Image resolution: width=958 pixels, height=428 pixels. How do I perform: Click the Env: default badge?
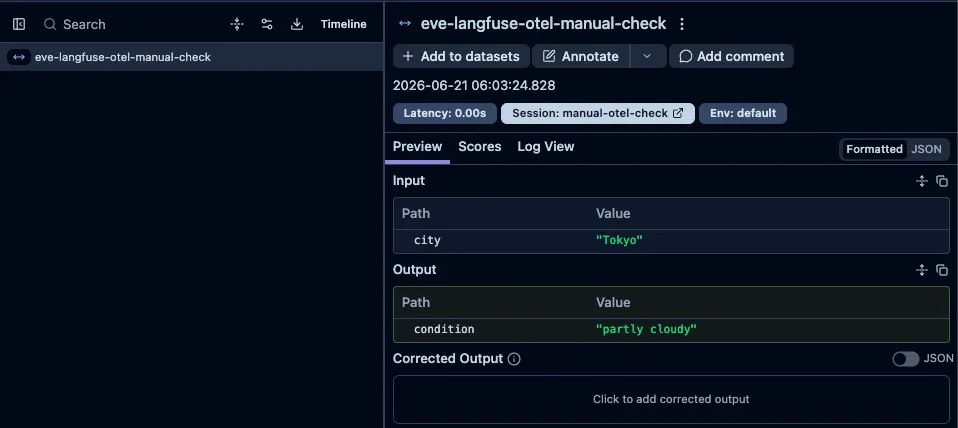pos(743,113)
